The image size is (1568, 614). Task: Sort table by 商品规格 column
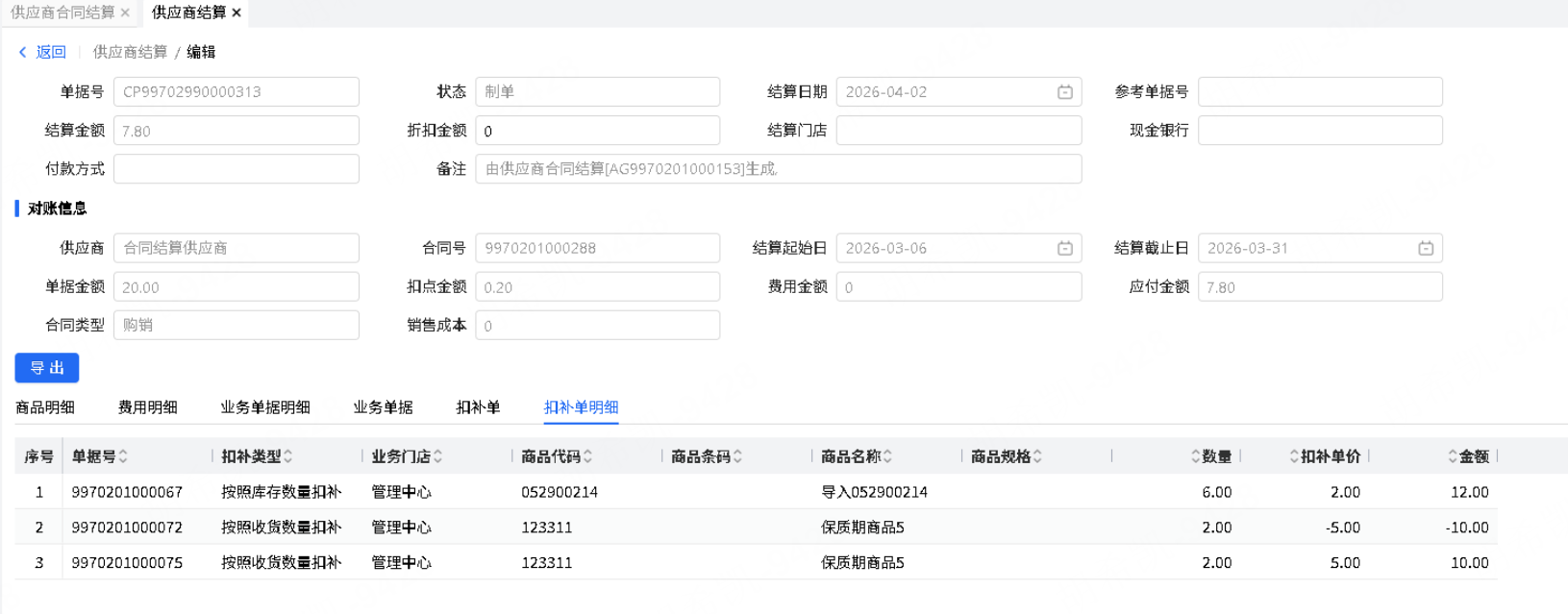[x=1038, y=456]
